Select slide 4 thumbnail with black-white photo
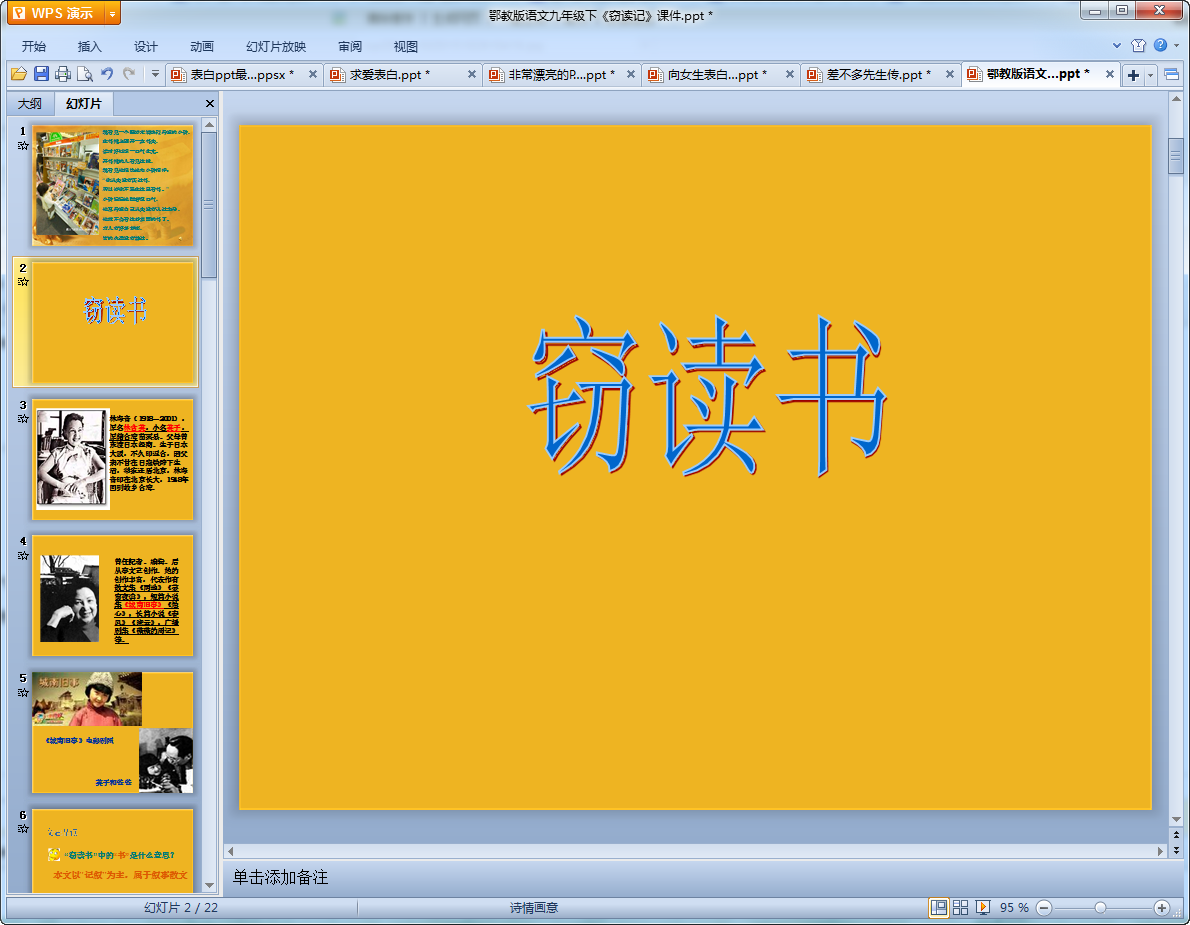 [112, 596]
